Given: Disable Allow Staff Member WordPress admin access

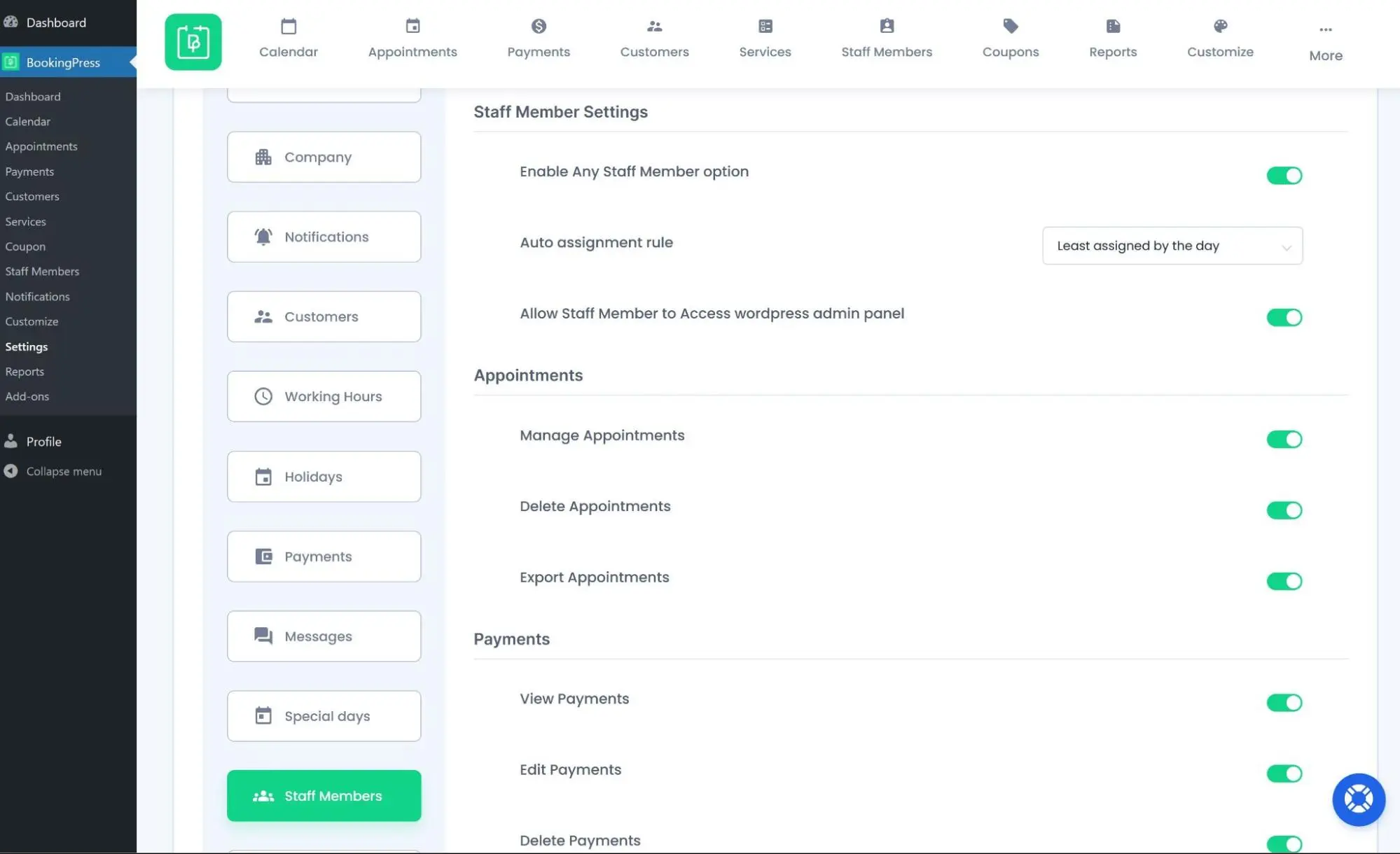Looking at the screenshot, I should pyautogui.click(x=1284, y=317).
